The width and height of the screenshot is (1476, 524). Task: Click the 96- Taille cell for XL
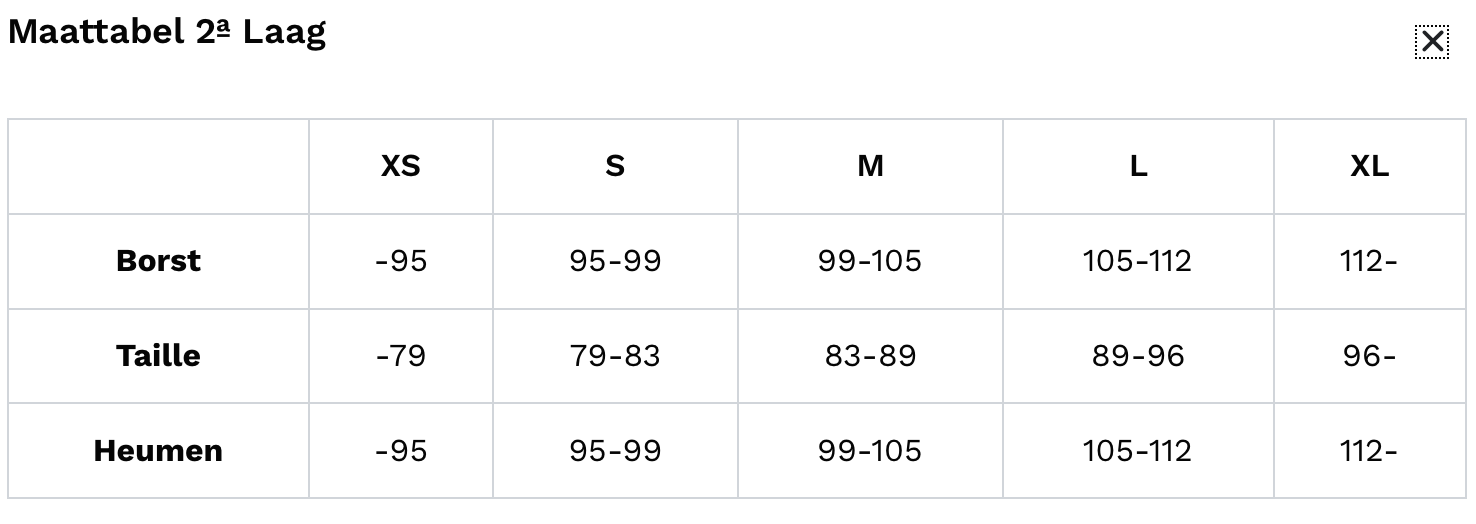1369,356
